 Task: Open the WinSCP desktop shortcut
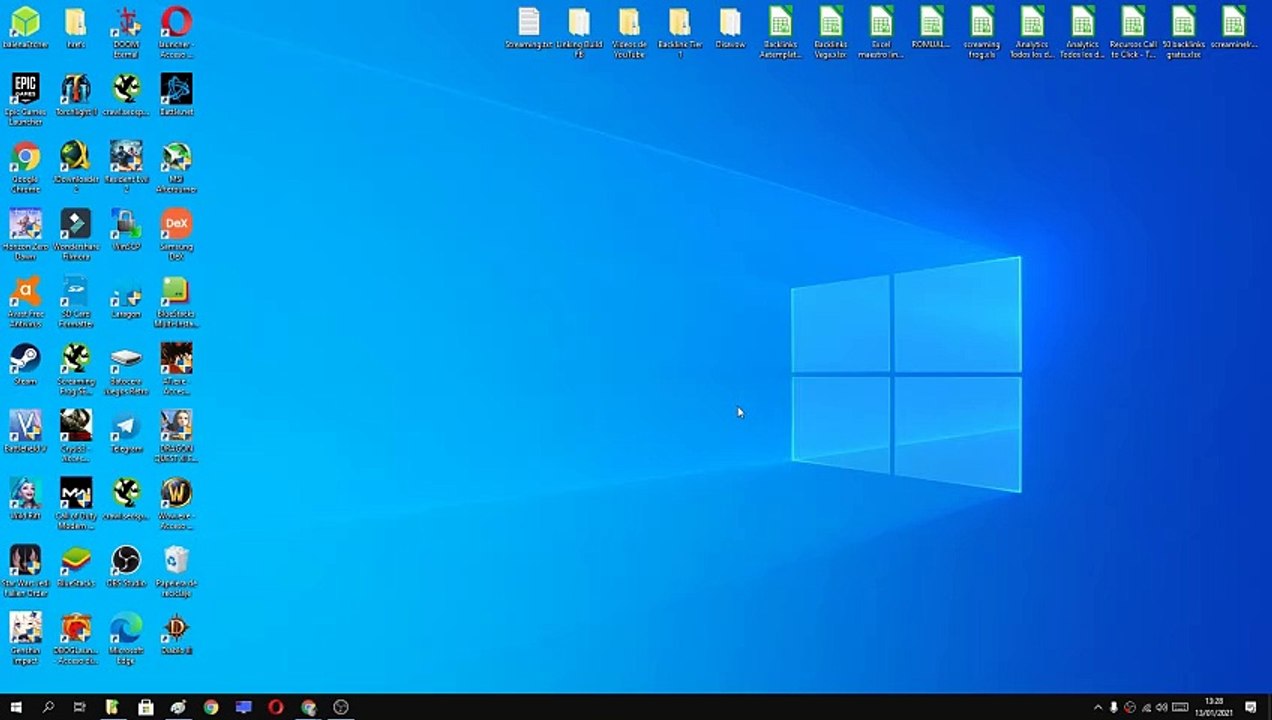[126, 230]
